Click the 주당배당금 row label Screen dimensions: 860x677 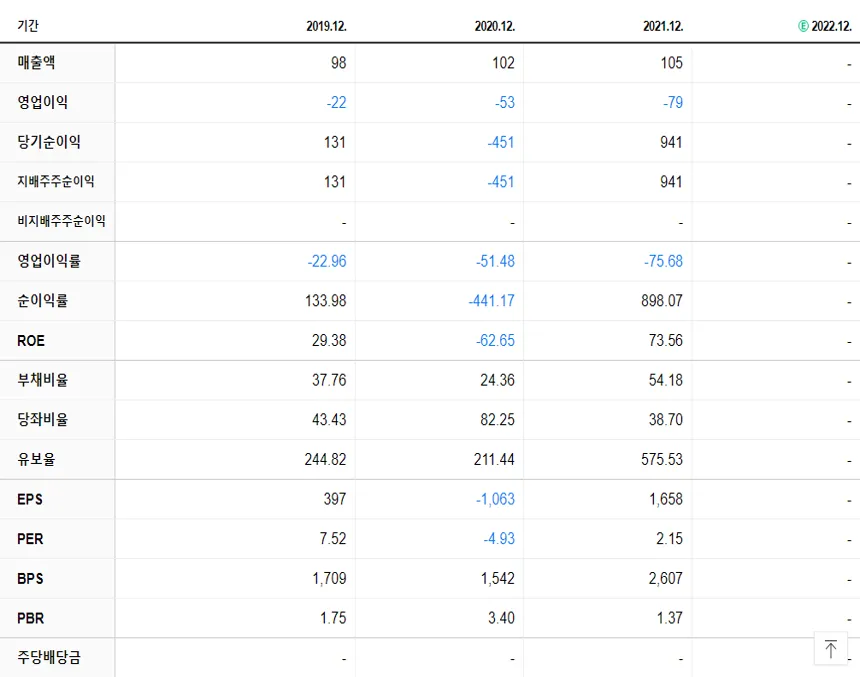49,657
